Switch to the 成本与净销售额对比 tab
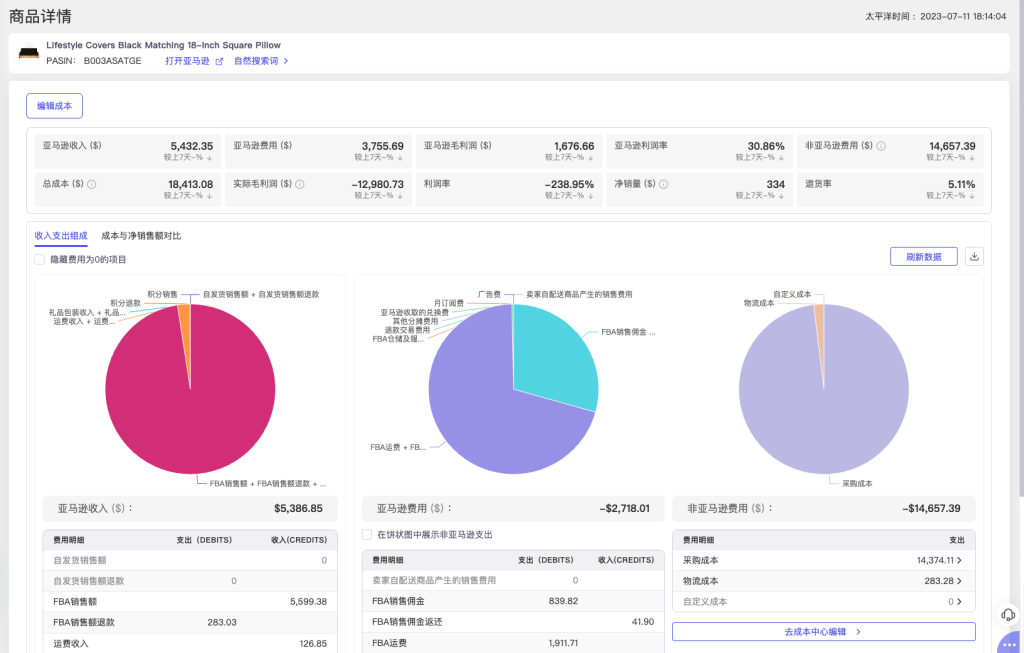Viewport: 1024px width, 653px height. tap(141, 236)
